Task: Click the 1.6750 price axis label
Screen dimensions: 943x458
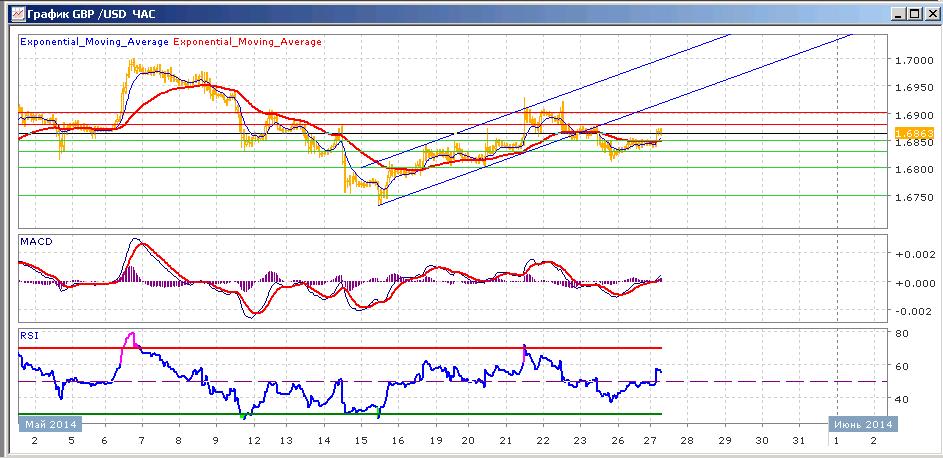Action: tap(914, 197)
